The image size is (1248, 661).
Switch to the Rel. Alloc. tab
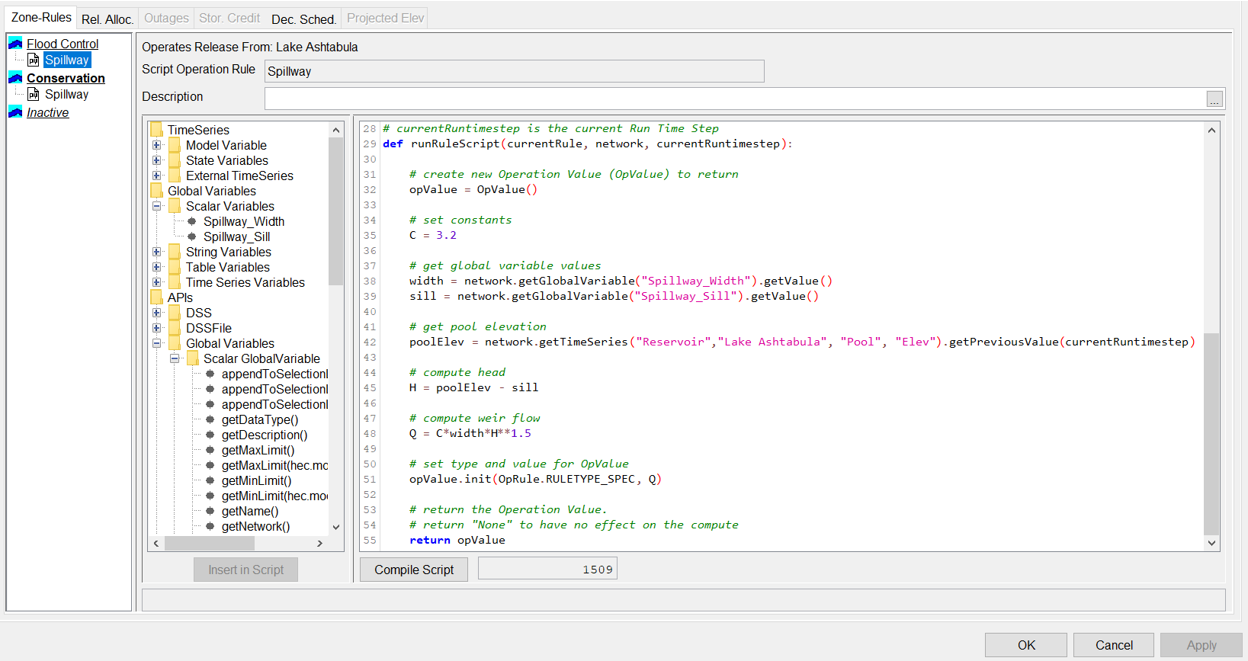point(107,19)
